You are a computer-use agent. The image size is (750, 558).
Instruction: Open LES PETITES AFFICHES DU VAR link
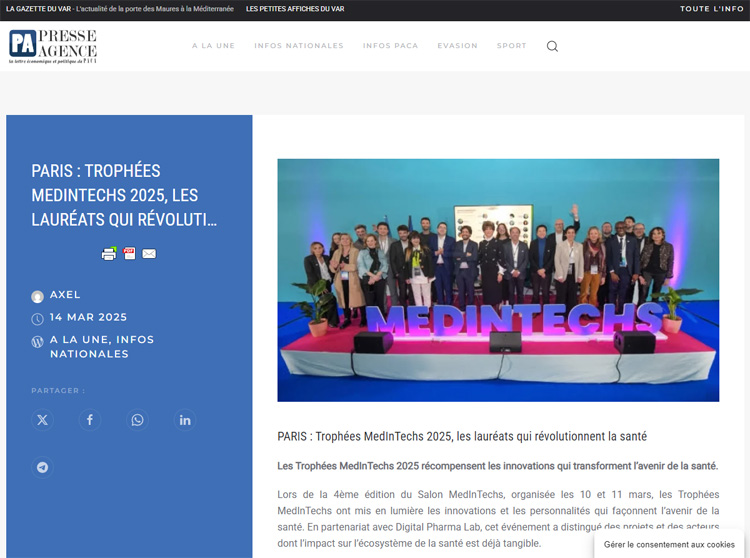coord(295,9)
